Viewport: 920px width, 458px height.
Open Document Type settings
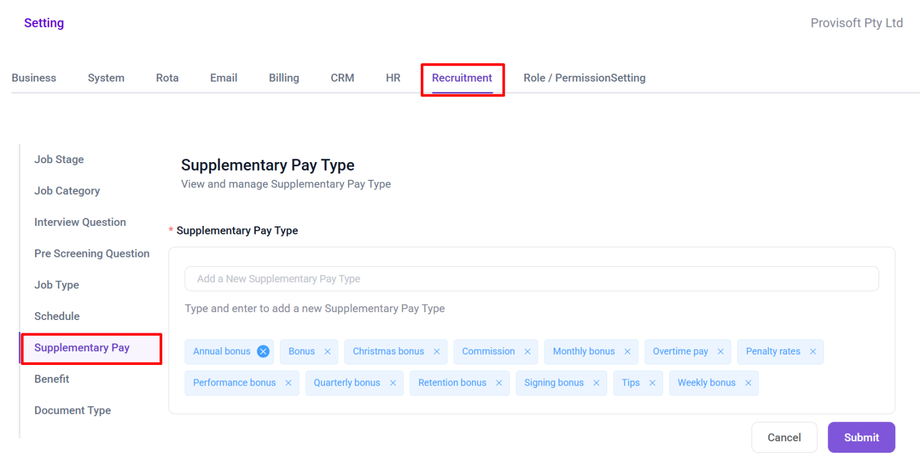click(x=73, y=411)
